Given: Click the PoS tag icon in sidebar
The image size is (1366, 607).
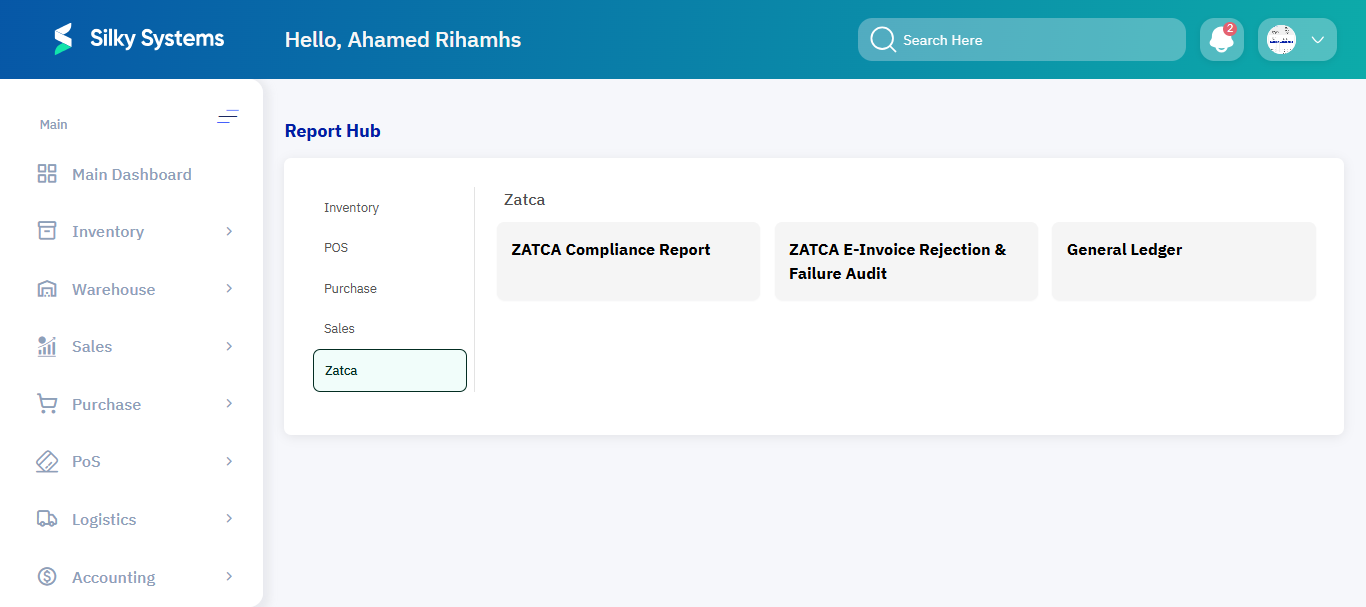Looking at the screenshot, I should [46, 461].
